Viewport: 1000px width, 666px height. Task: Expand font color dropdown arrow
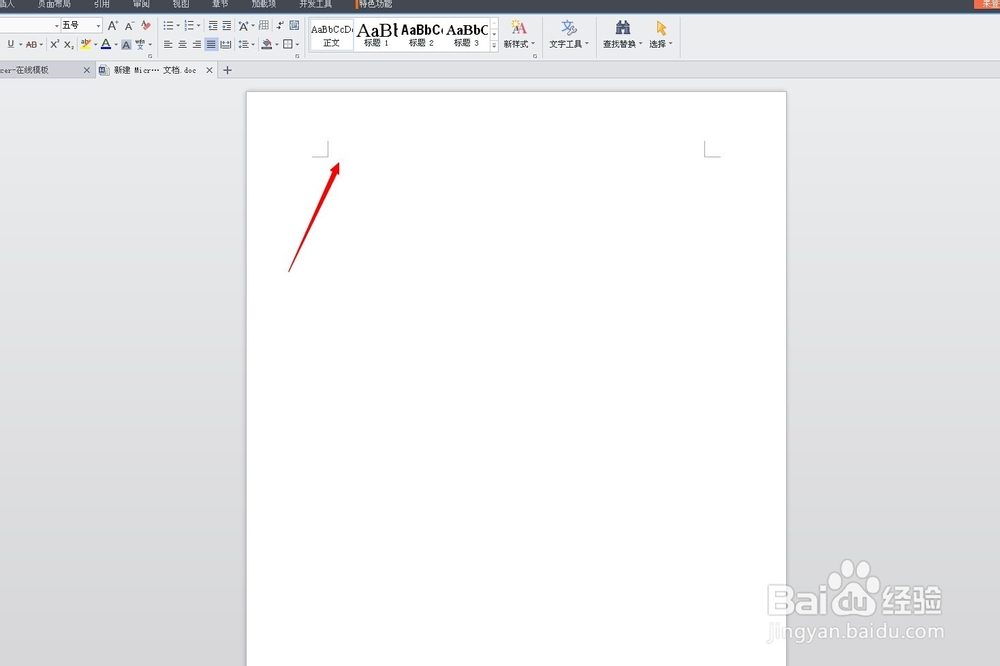point(116,45)
